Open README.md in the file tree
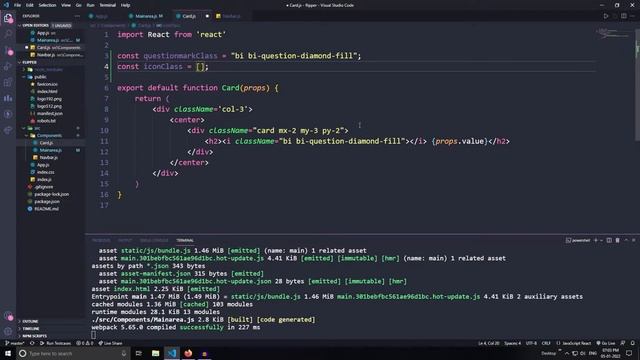 pos(47,209)
